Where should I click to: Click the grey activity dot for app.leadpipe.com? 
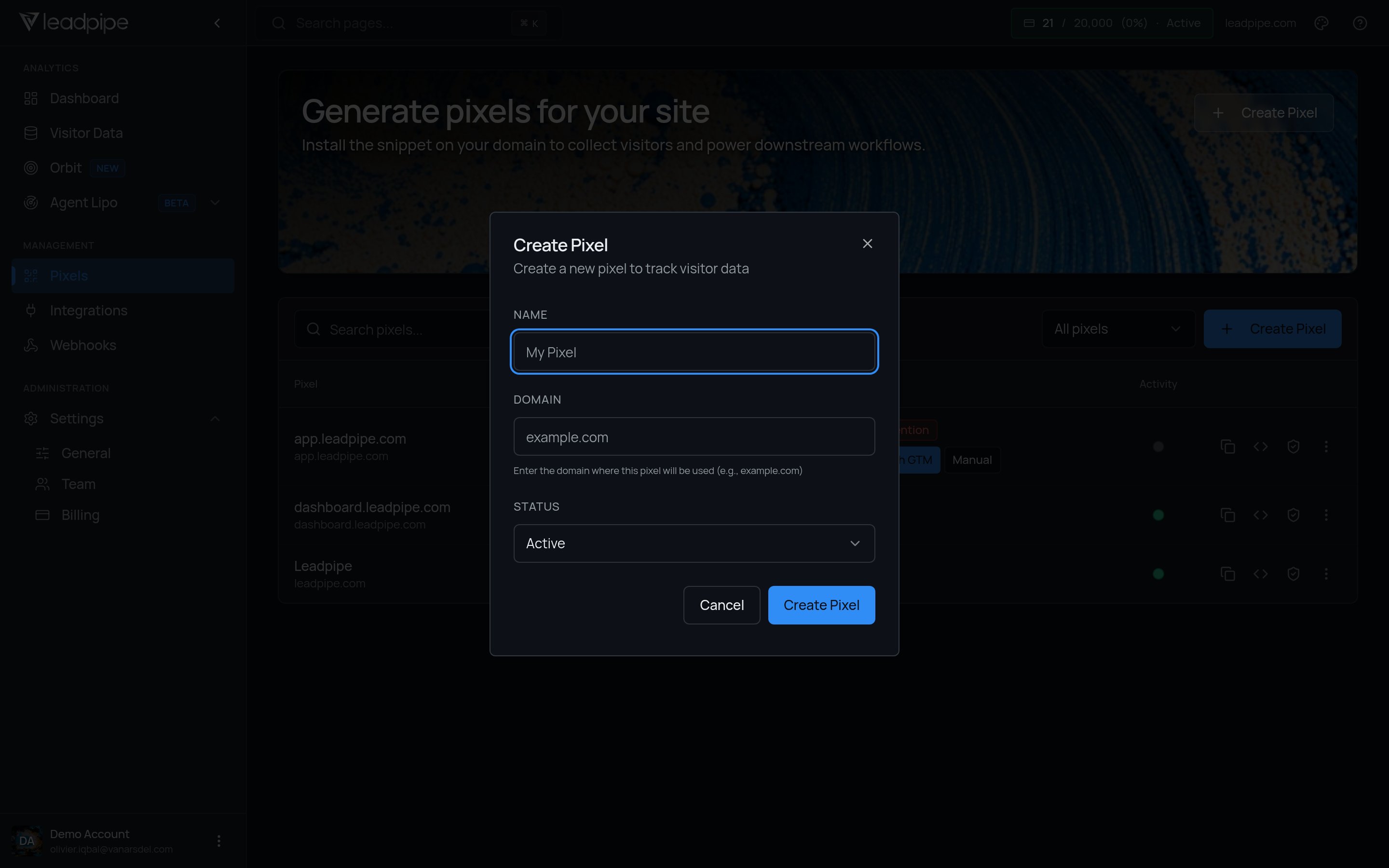(1158, 447)
